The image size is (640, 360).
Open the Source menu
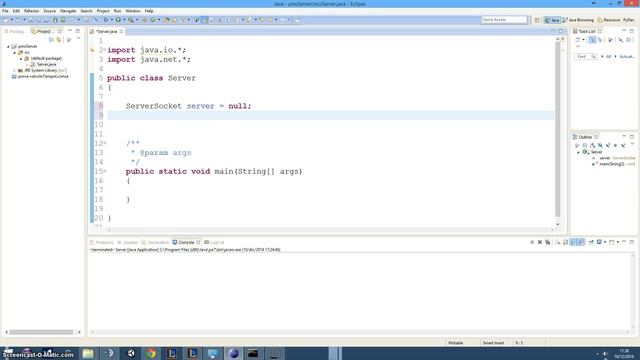pos(49,11)
